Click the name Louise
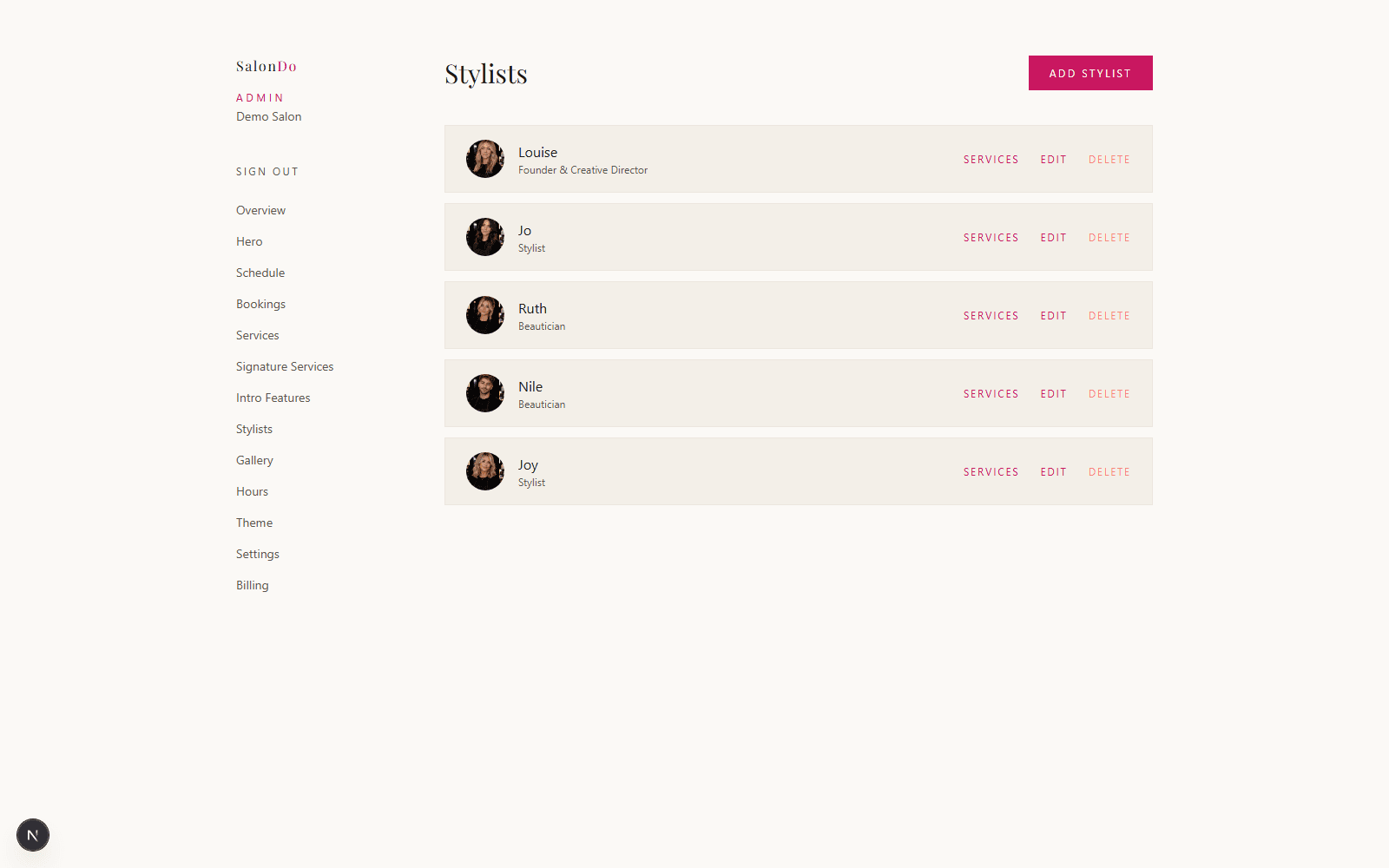 538,152
